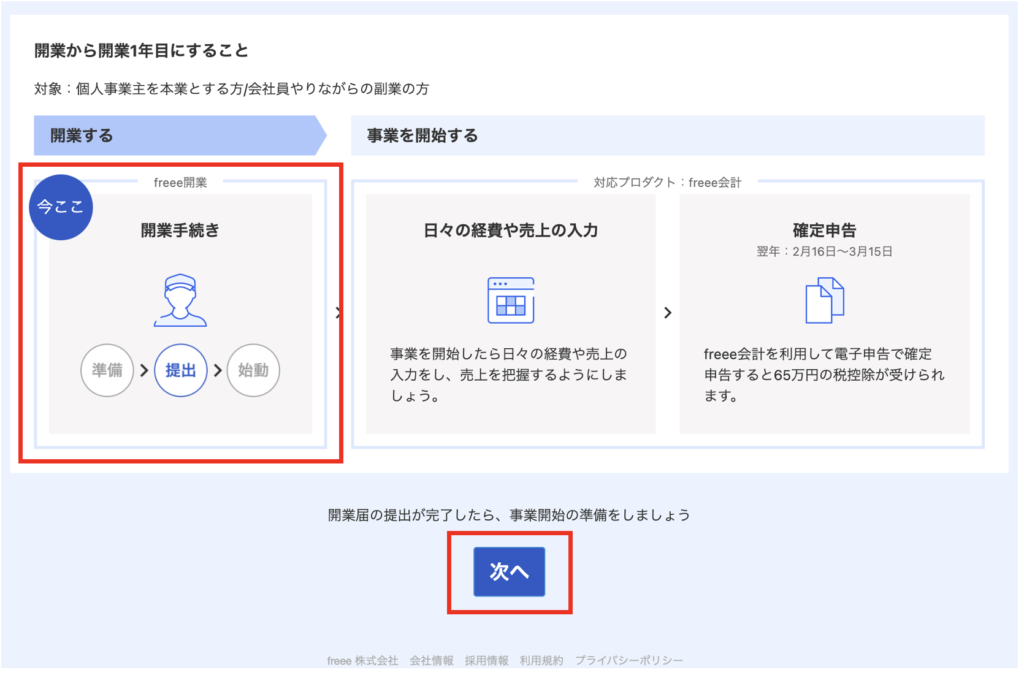This screenshot has width=1024, height=675.
Task: Click the 次へ button
Action: pyautogui.click(x=509, y=572)
